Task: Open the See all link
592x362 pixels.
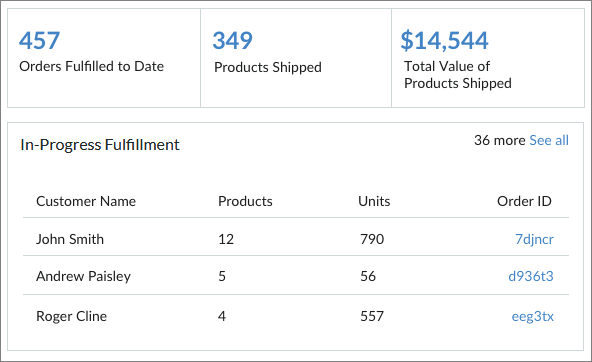Action: (549, 140)
